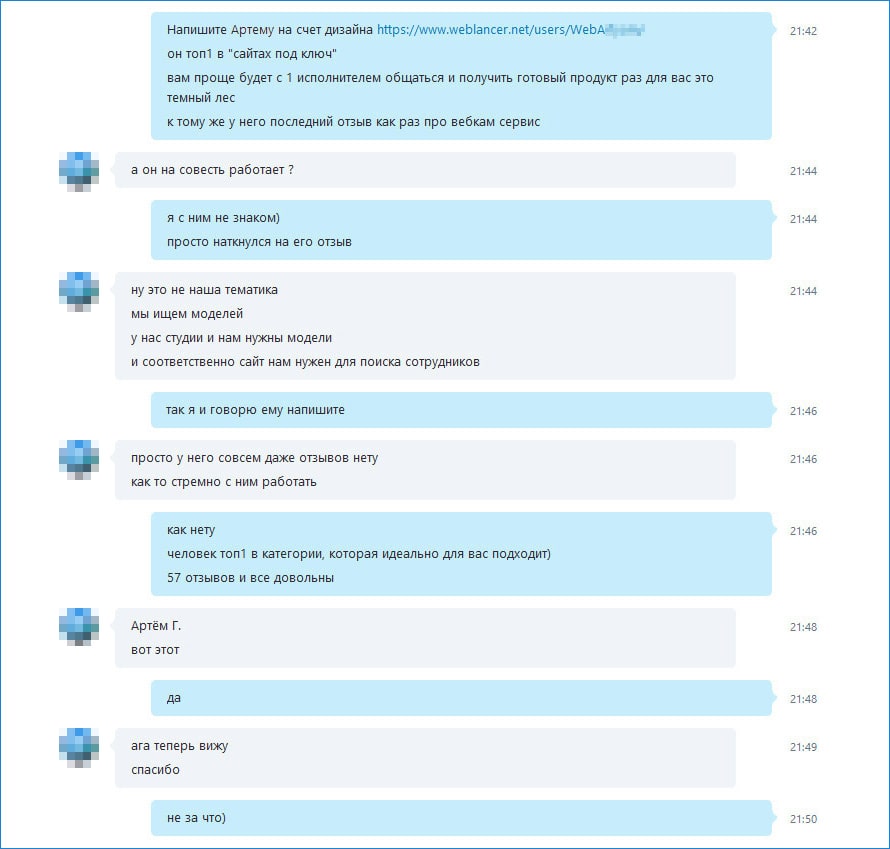The height and width of the screenshot is (849, 890).
Task: Click avatar beside "а он на совесть работает ?"
Action: [x=79, y=171]
